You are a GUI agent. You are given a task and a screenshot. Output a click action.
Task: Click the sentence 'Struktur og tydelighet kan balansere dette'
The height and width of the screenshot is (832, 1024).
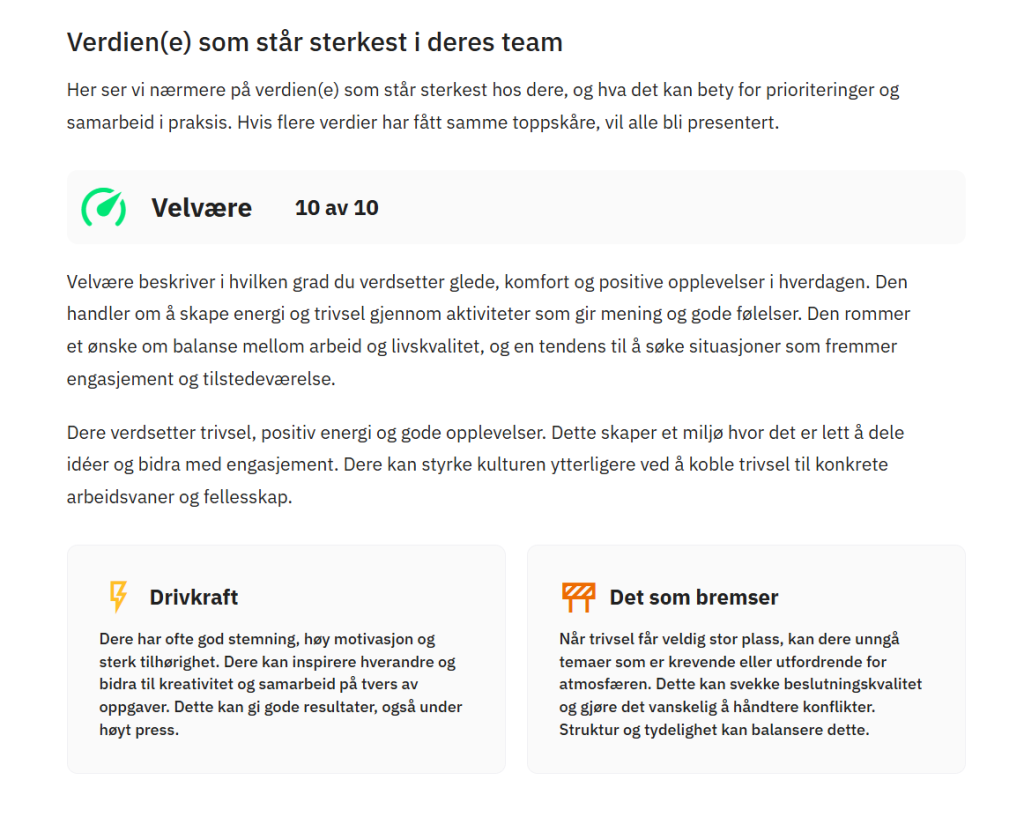(714, 729)
